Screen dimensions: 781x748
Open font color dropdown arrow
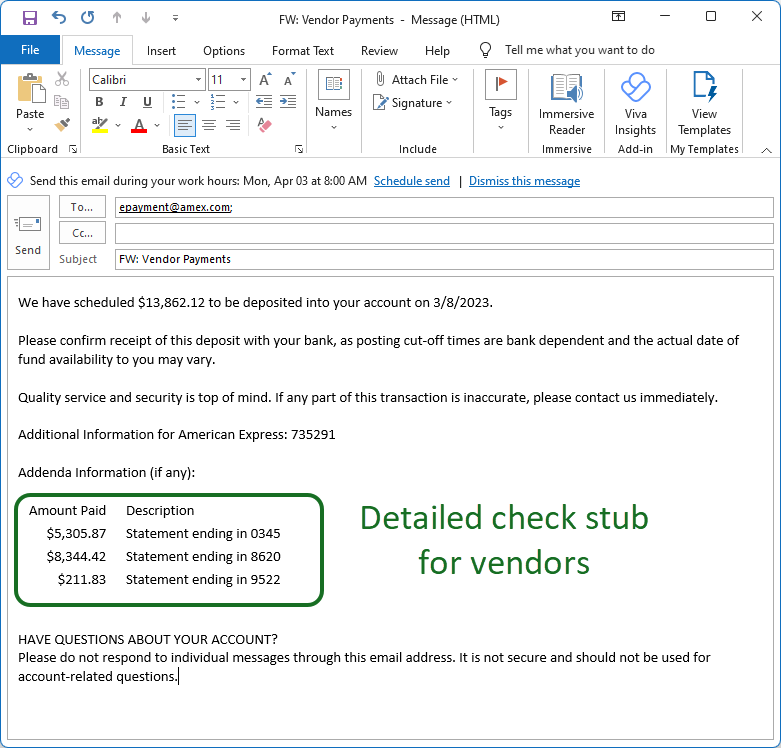pyautogui.click(x=157, y=125)
